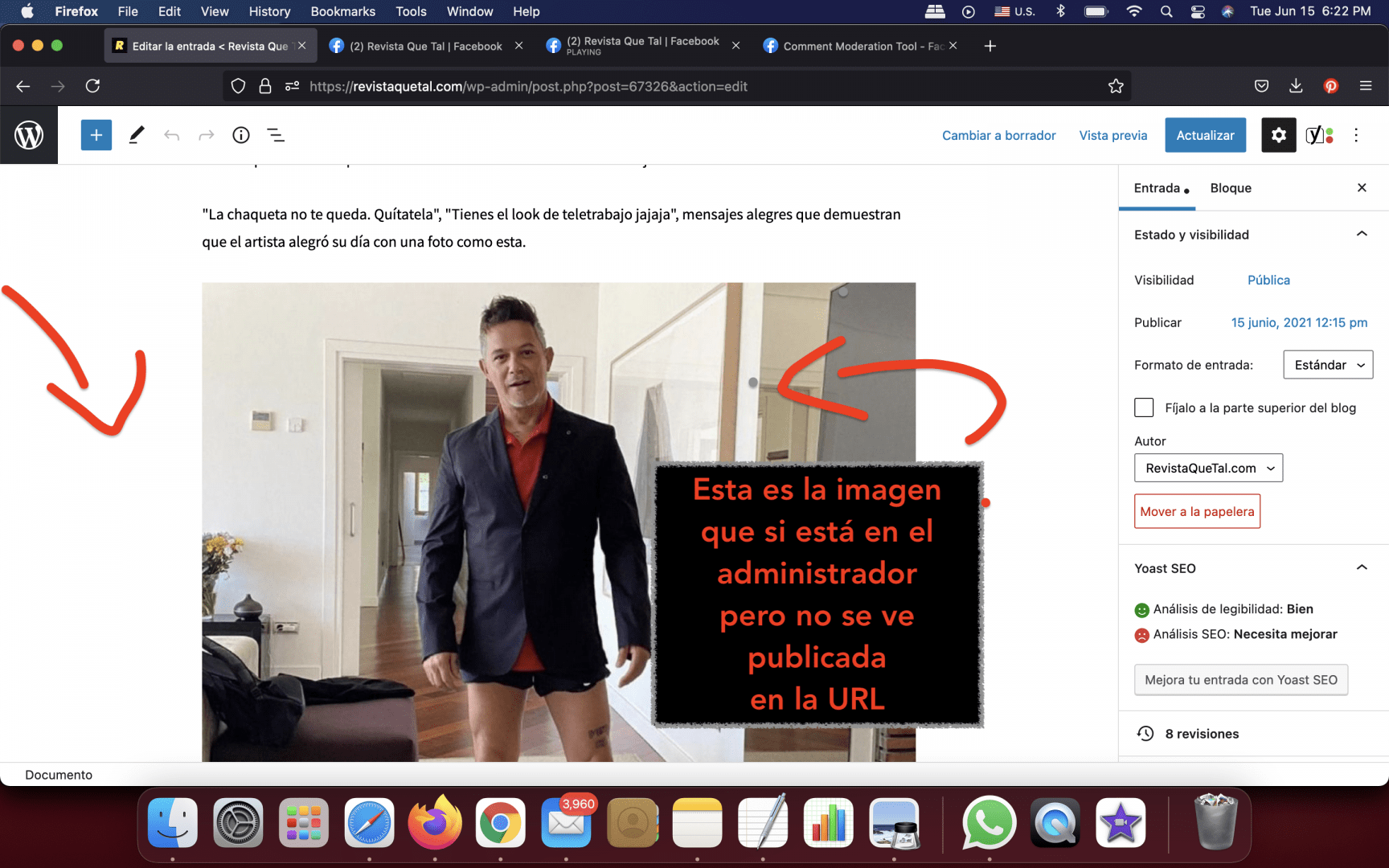
Task: Switch to the Bloque tab
Action: coord(1231,188)
